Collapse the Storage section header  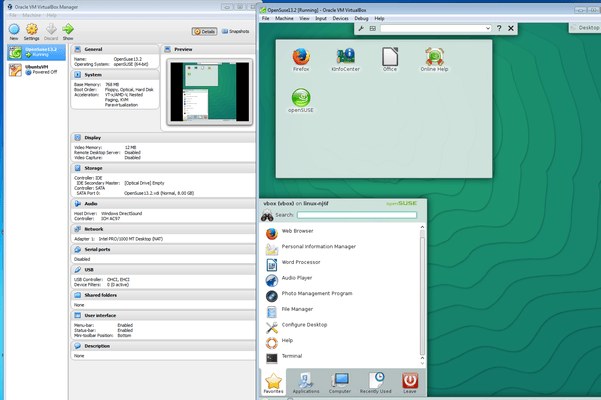[x=163, y=168]
